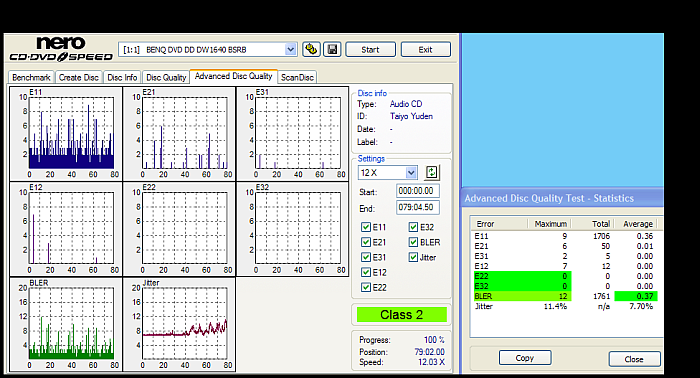The height and width of the screenshot is (378, 700).
Task: Click the floppy disk save icon
Action: tap(332, 49)
